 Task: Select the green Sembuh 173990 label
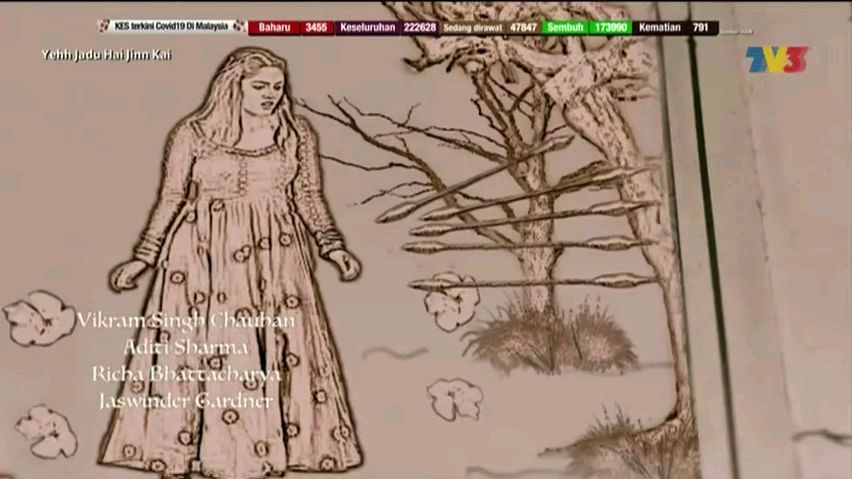tap(587, 27)
